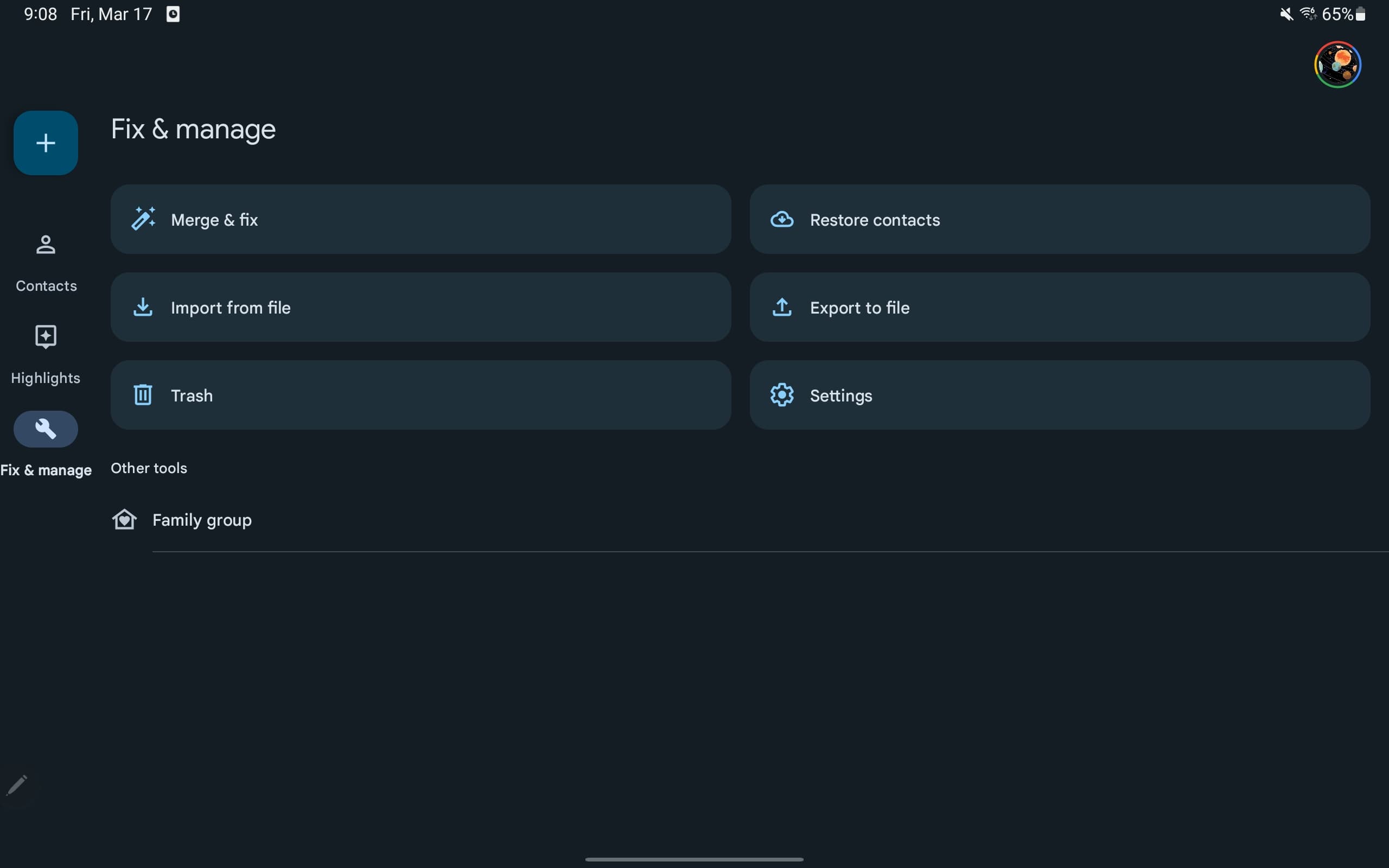
Task: Click the trash bin icon
Action: tap(143, 395)
